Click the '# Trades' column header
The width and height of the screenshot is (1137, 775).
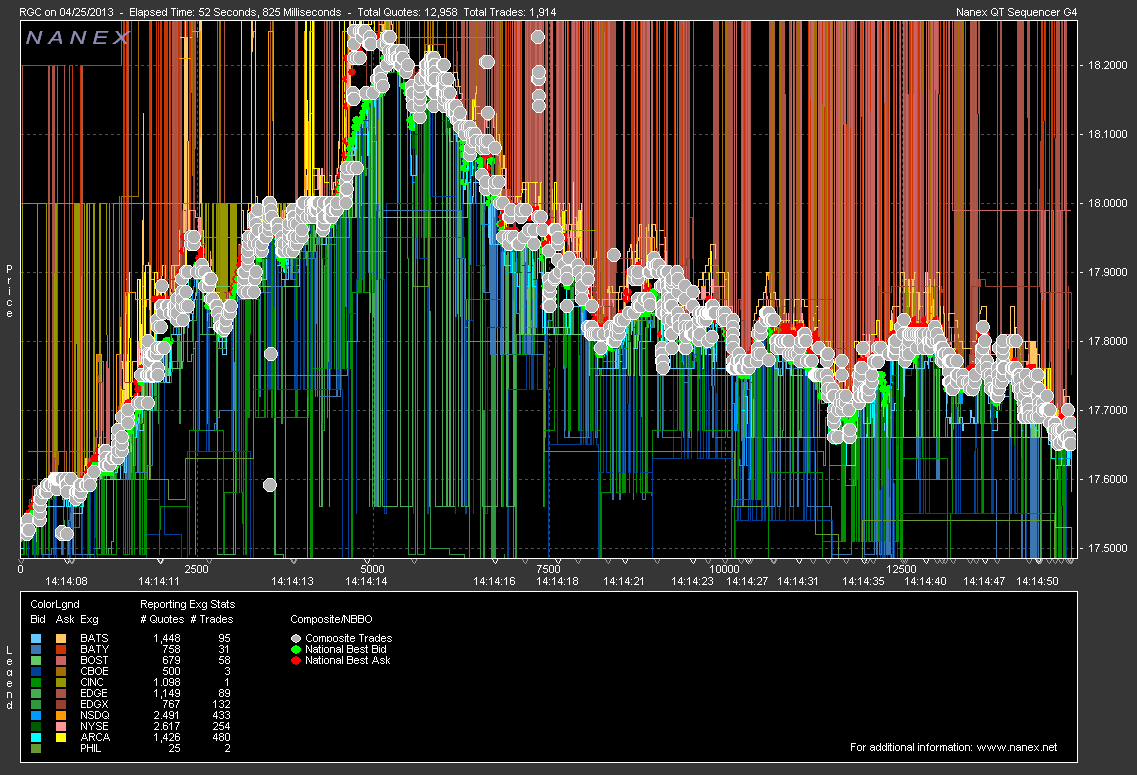tap(212, 620)
